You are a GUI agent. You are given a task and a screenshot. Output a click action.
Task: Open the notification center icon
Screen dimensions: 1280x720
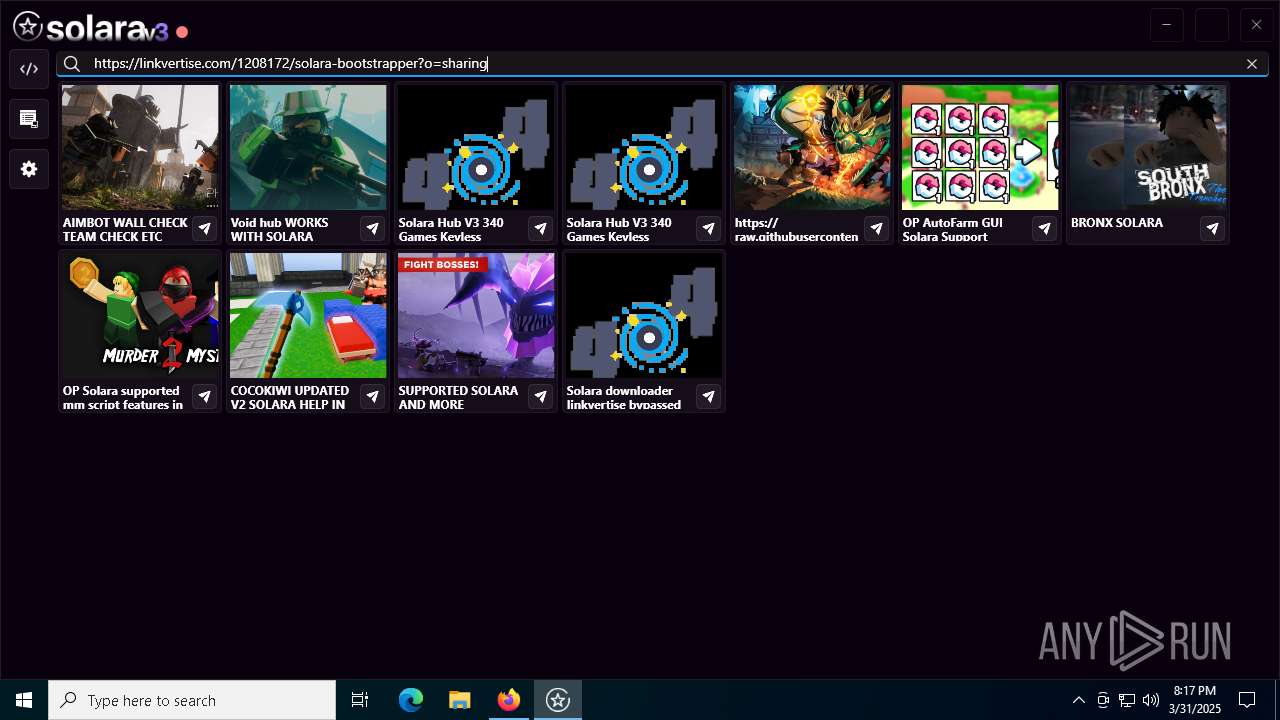[1247, 700]
